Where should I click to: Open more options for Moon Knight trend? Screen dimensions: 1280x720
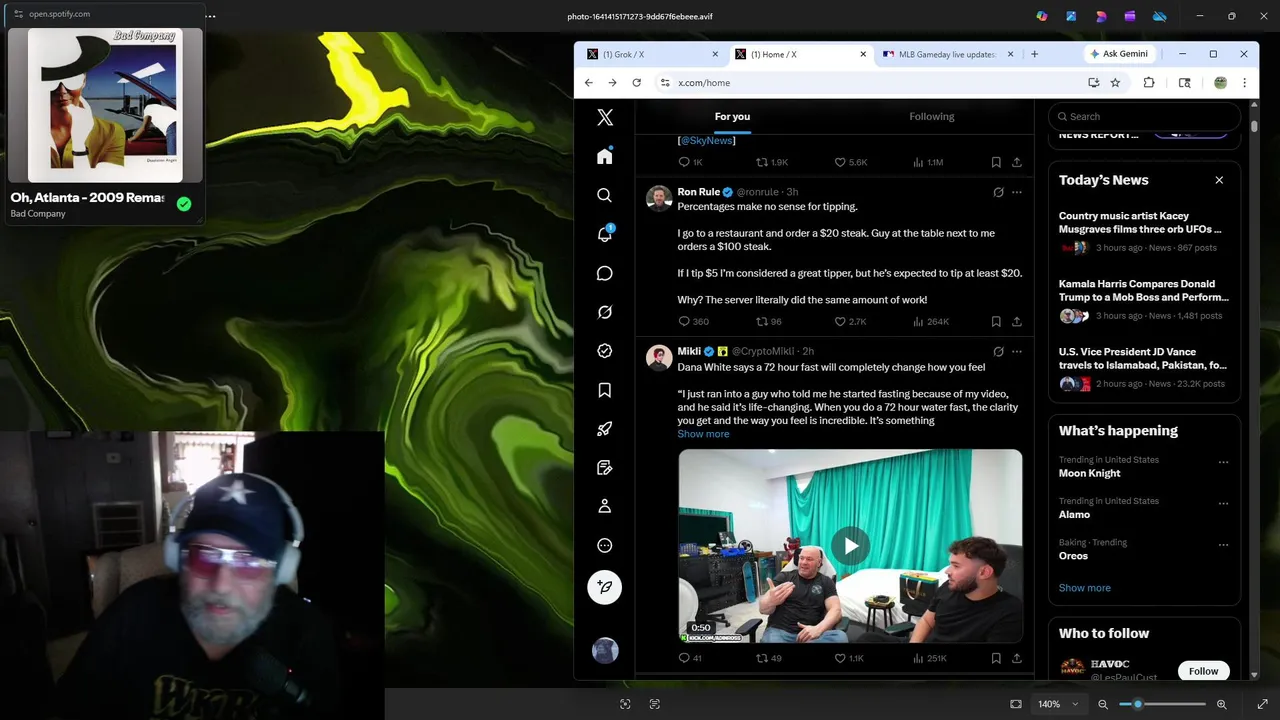coord(1223,463)
